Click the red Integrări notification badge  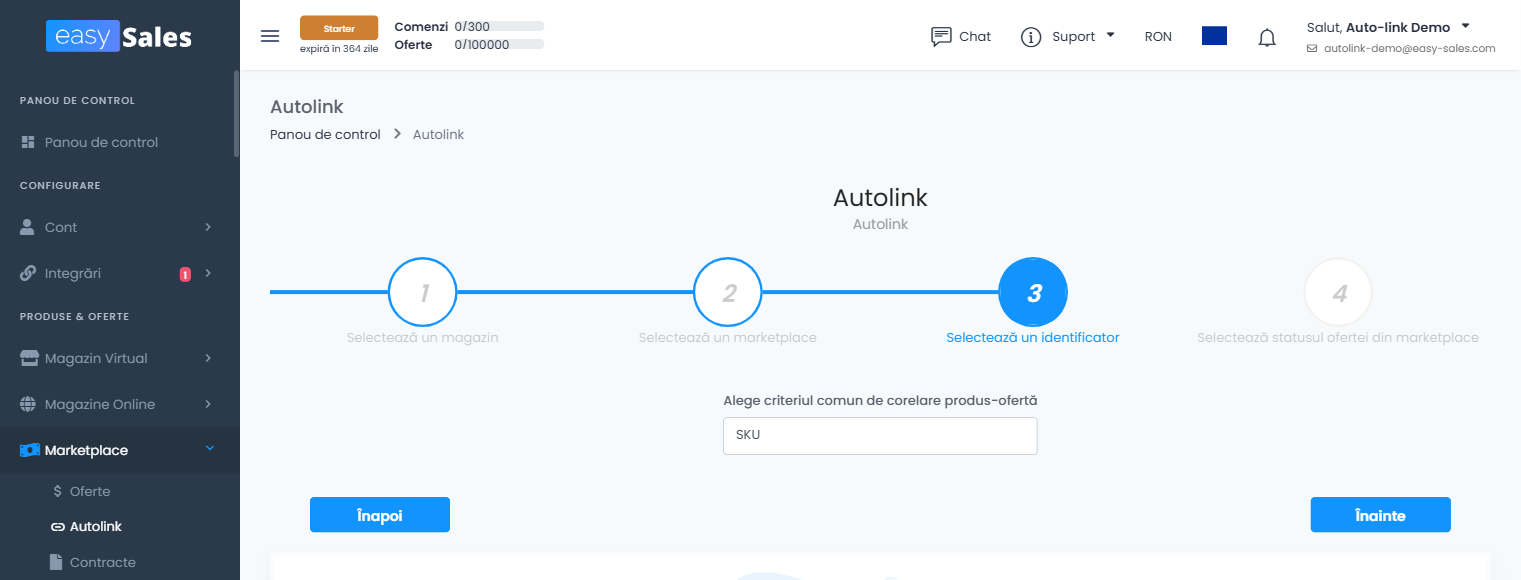(185, 274)
